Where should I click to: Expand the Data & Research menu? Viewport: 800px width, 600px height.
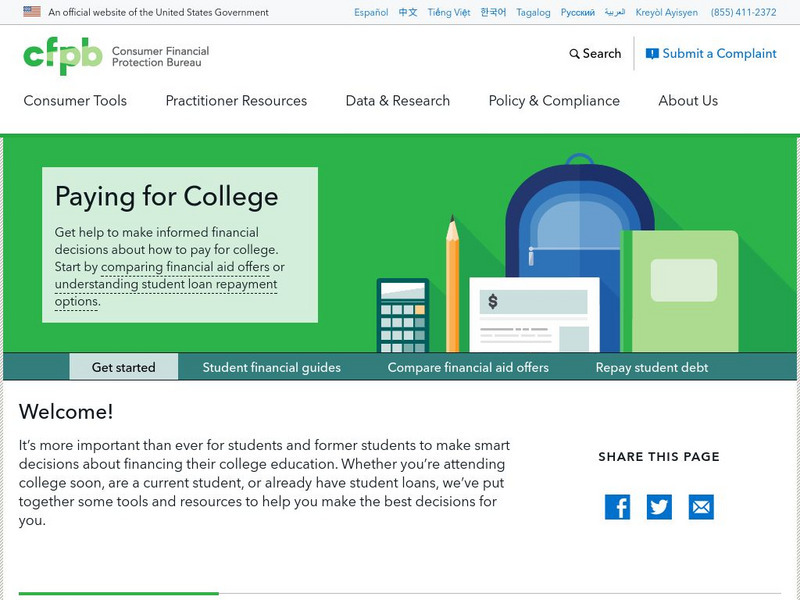click(x=397, y=101)
